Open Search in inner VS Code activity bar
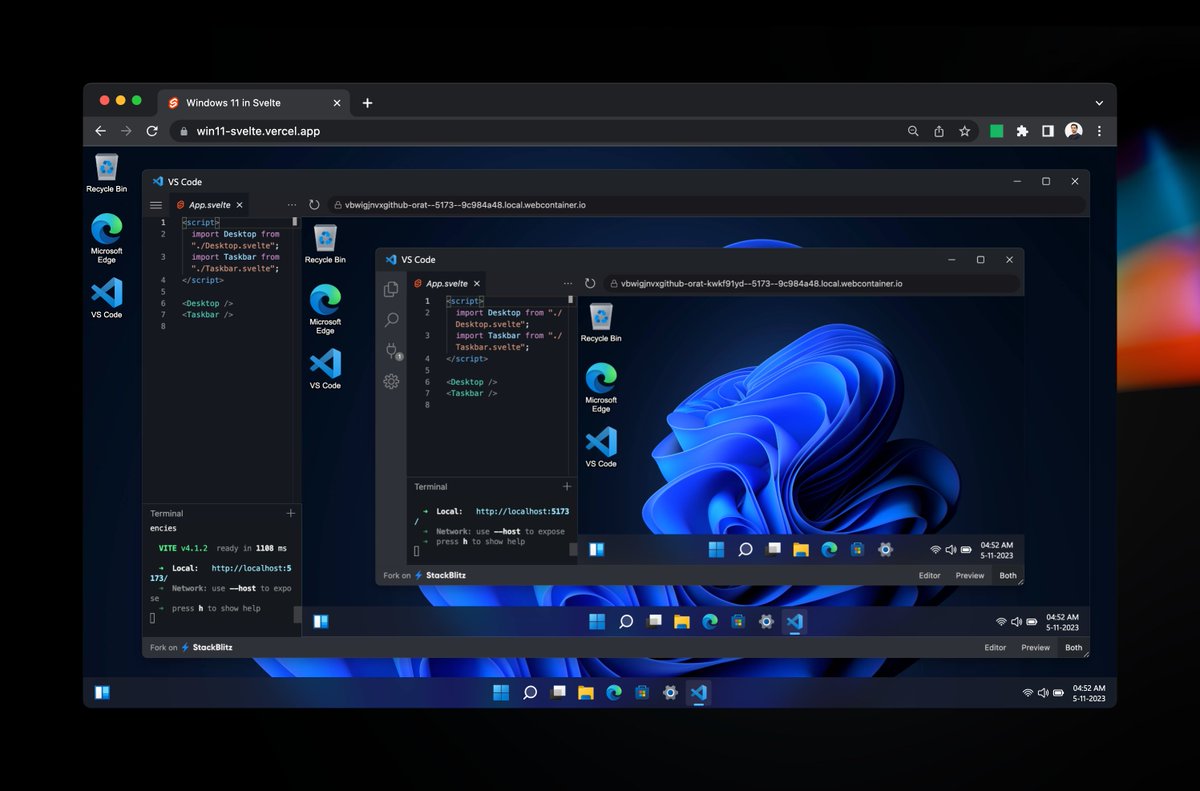1200x791 pixels. tap(391, 320)
